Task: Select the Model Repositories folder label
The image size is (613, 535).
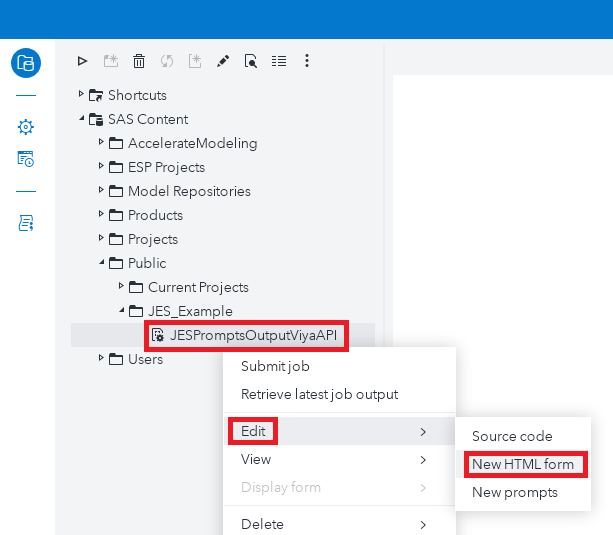Action: (190, 191)
